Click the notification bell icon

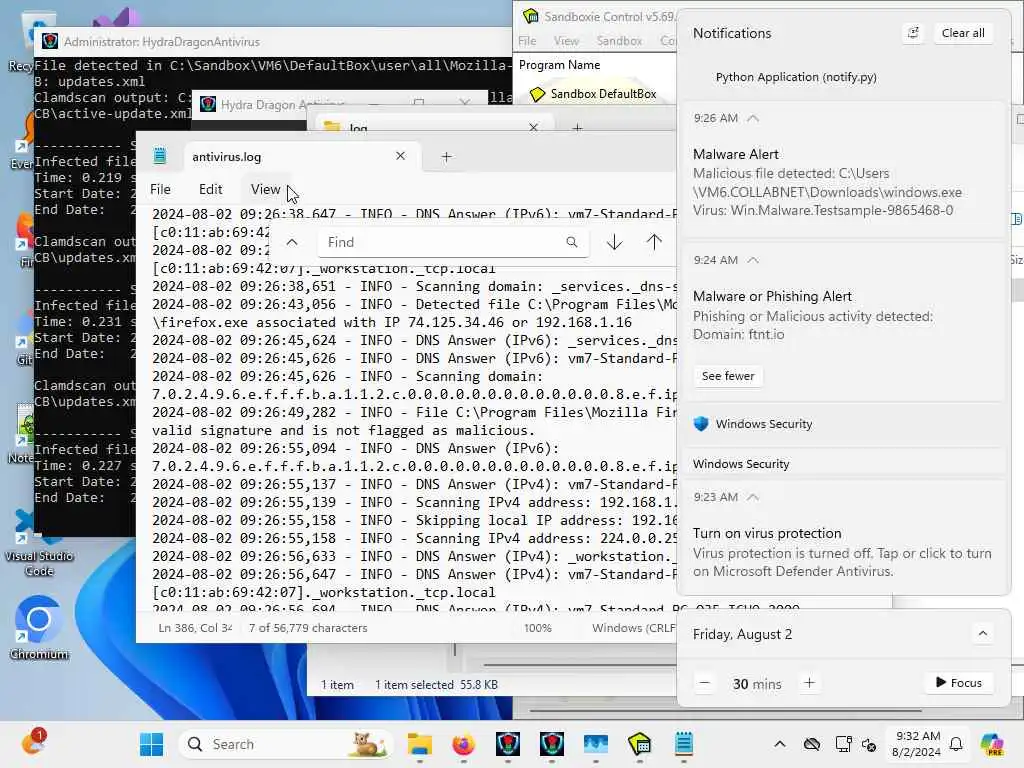click(x=955, y=744)
